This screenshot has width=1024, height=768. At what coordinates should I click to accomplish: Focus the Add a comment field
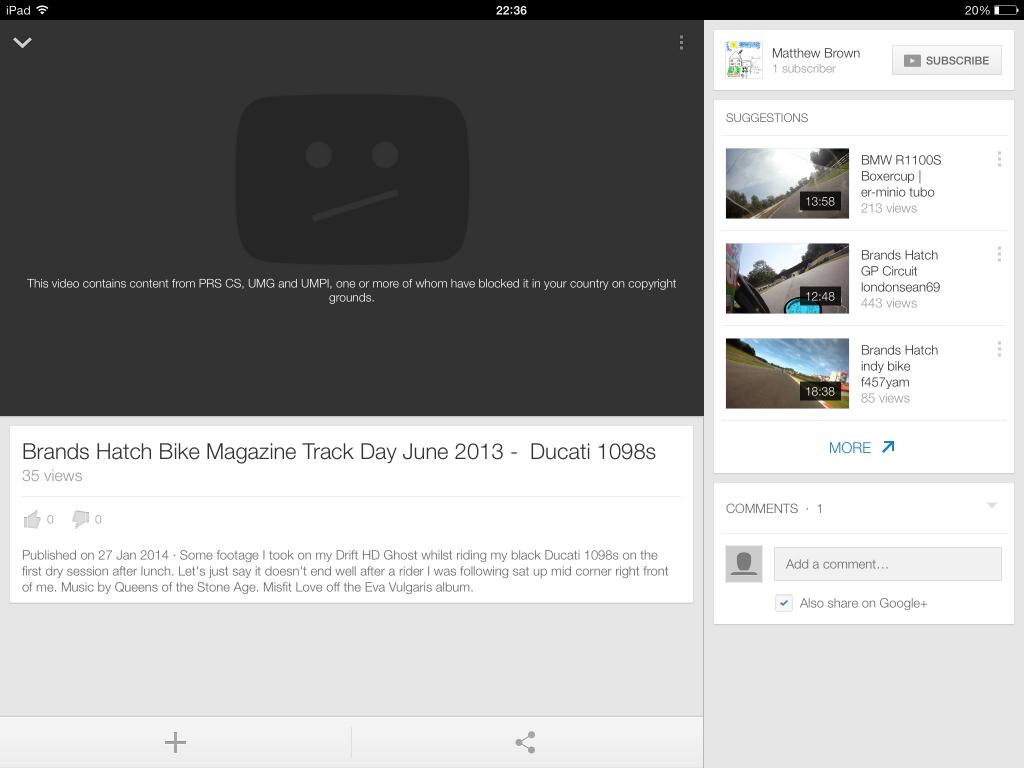click(x=888, y=564)
